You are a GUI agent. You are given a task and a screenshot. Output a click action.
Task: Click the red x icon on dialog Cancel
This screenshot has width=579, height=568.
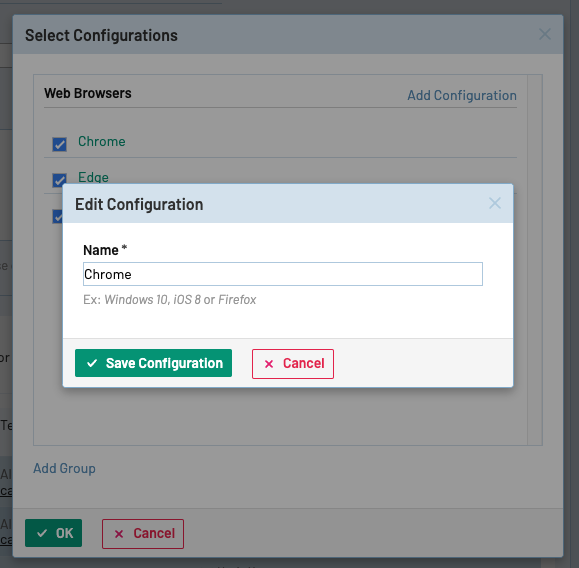point(269,364)
